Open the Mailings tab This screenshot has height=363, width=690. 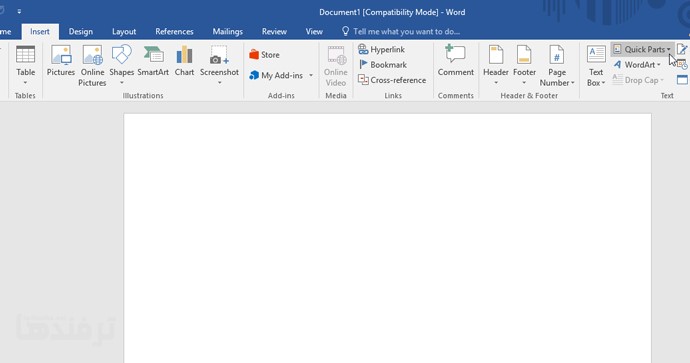pos(228,32)
